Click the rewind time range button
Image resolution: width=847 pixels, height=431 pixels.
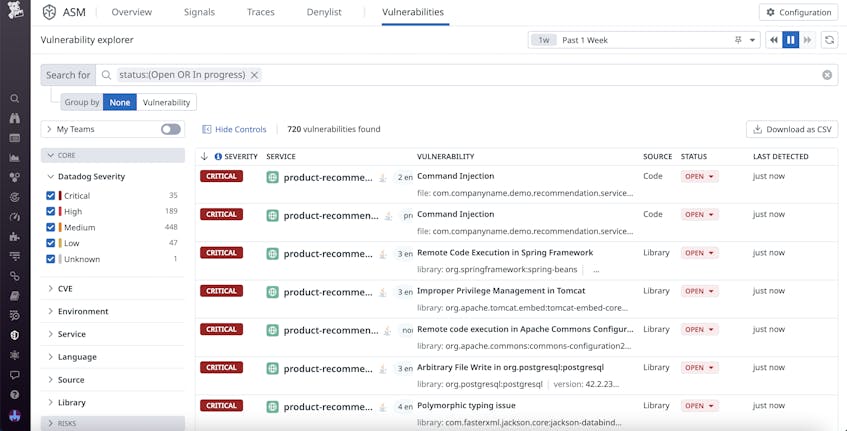(x=774, y=40)
